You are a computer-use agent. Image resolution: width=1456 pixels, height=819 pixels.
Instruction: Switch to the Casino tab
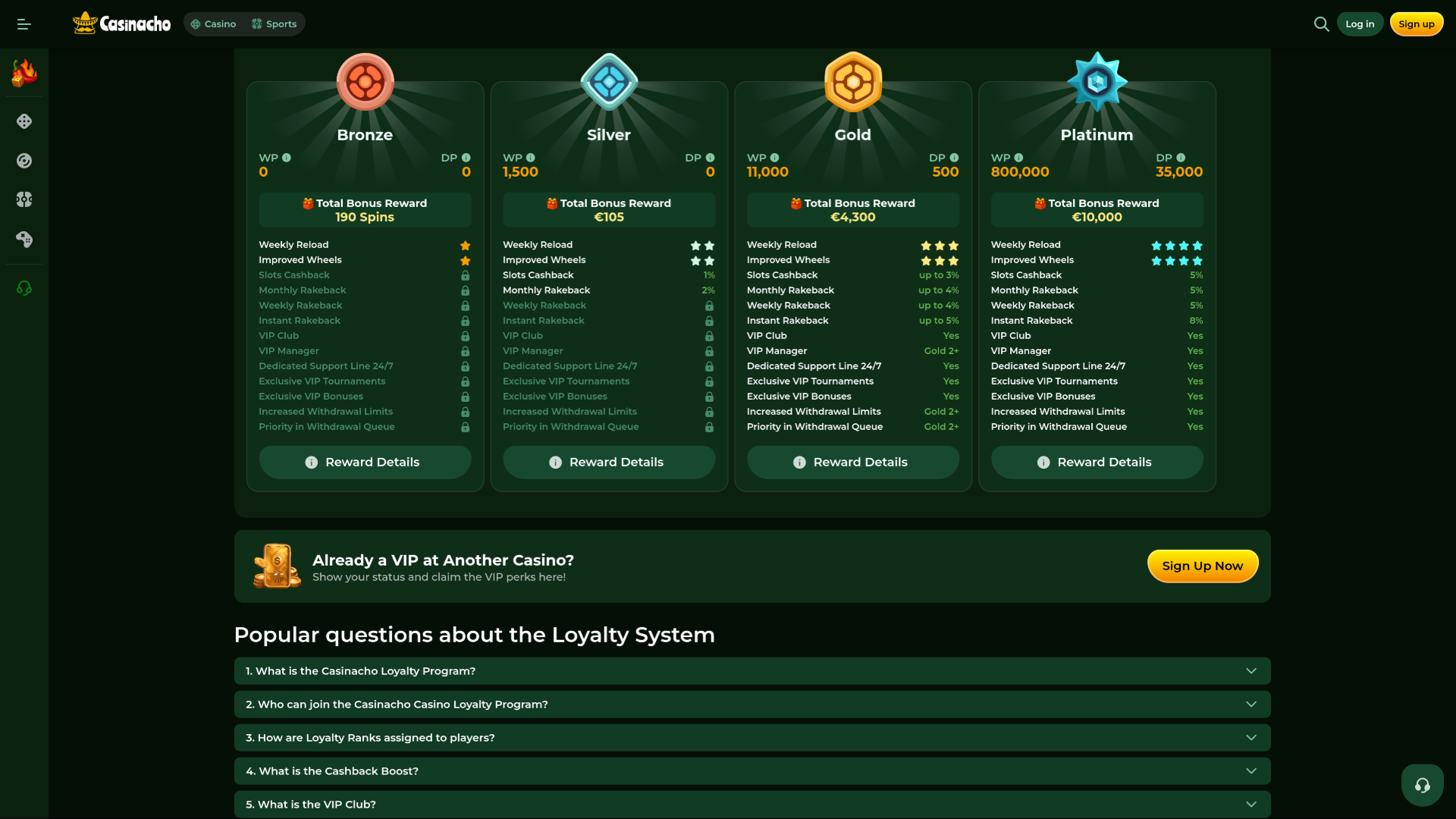tap(214, 24)
